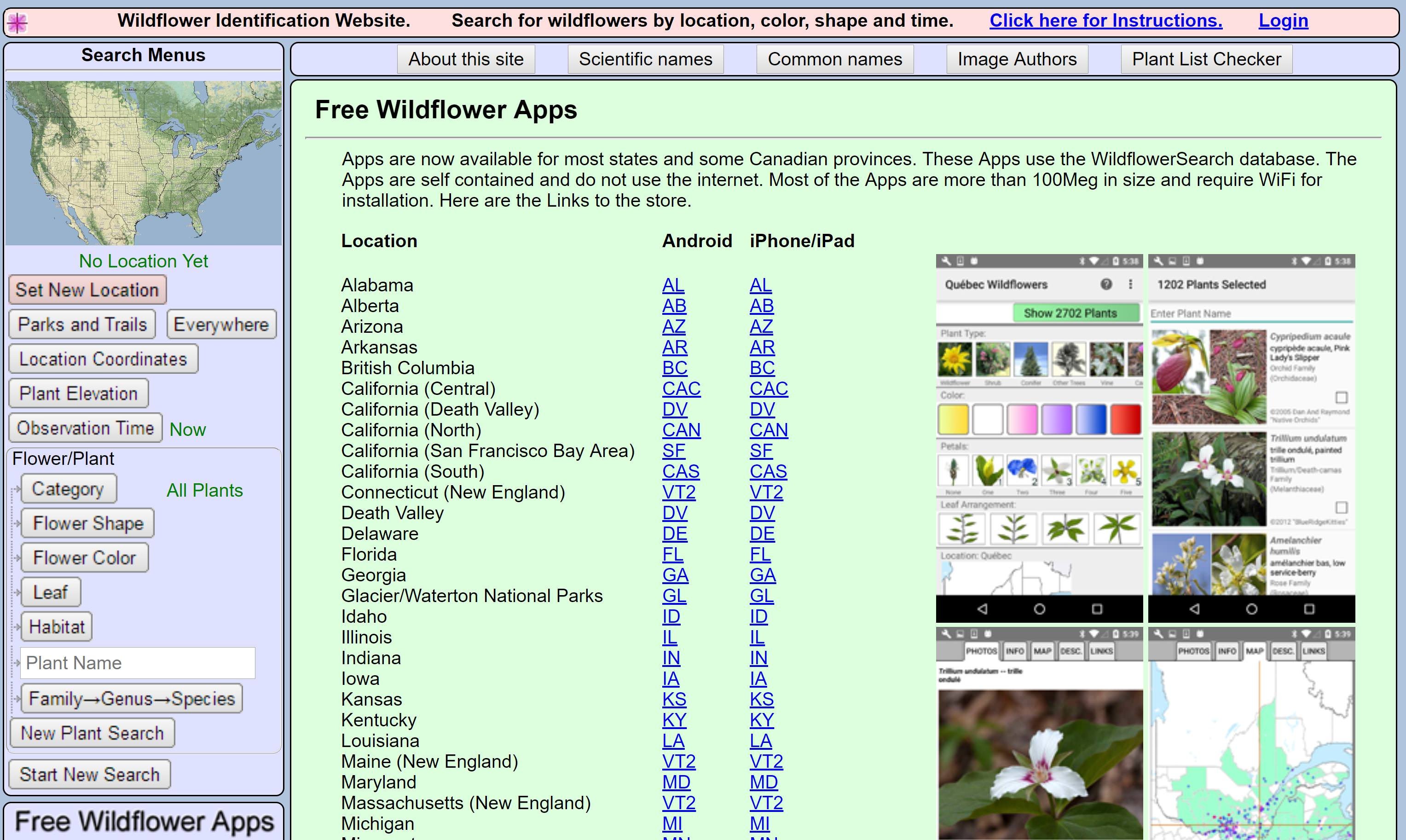Select the five-petal flower icon
1406x840 pixels.
[x=1126, y=471]
